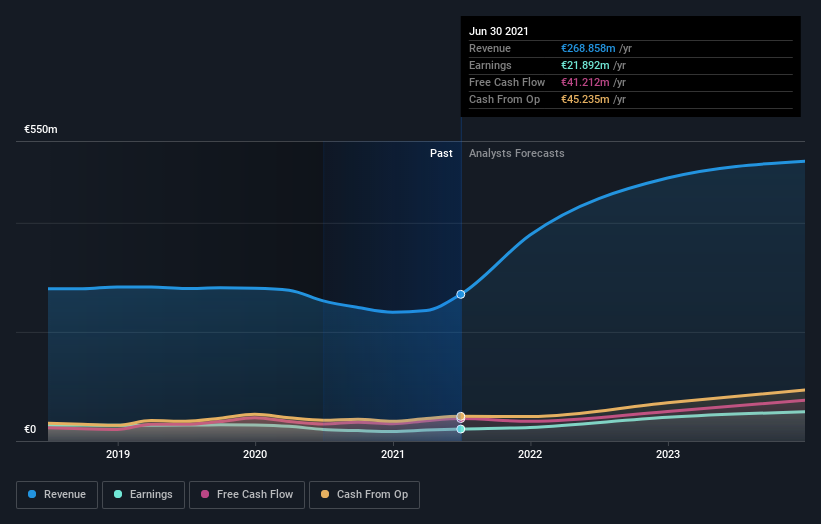The image size is (821, 524).
Task: Toggle the Revenue series legend button
Action: [x=57, y=495]
